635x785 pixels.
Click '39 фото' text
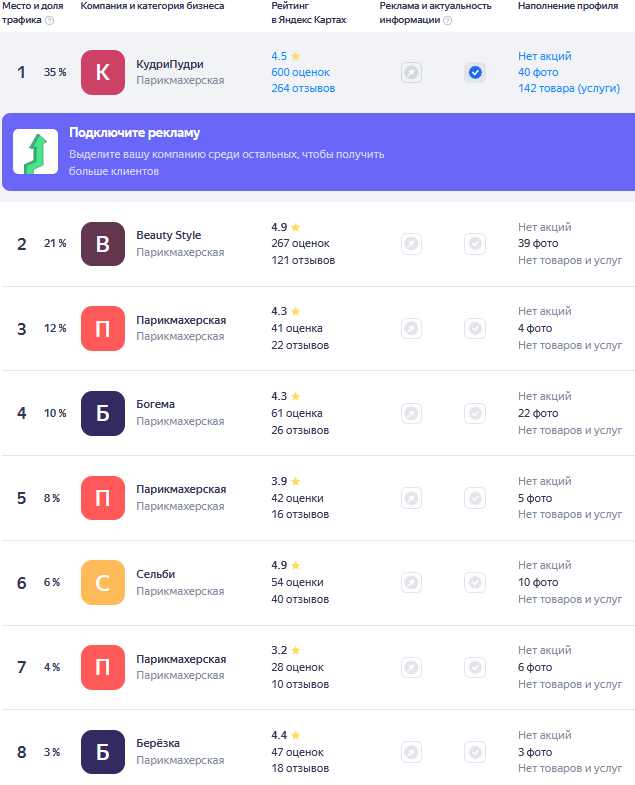click(538, 243)
